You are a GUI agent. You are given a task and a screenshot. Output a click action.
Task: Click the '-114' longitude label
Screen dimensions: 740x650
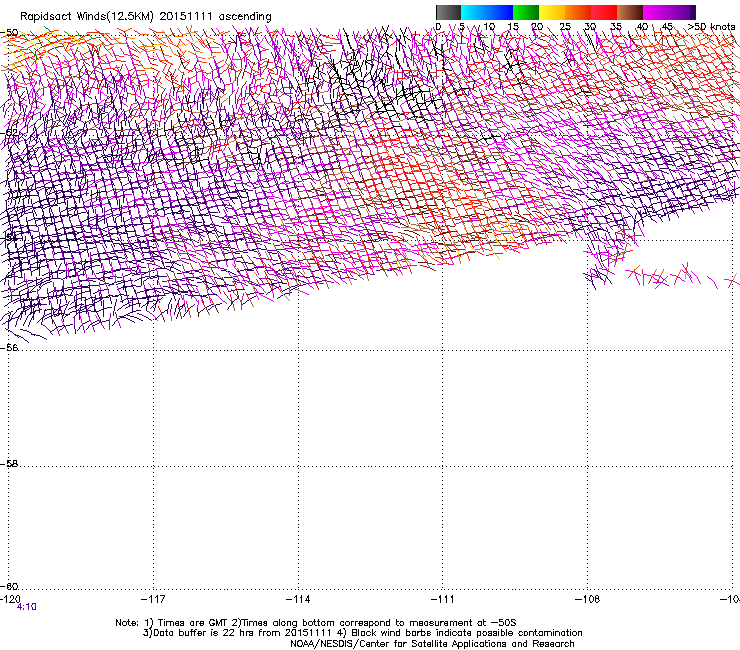(298, 599)
